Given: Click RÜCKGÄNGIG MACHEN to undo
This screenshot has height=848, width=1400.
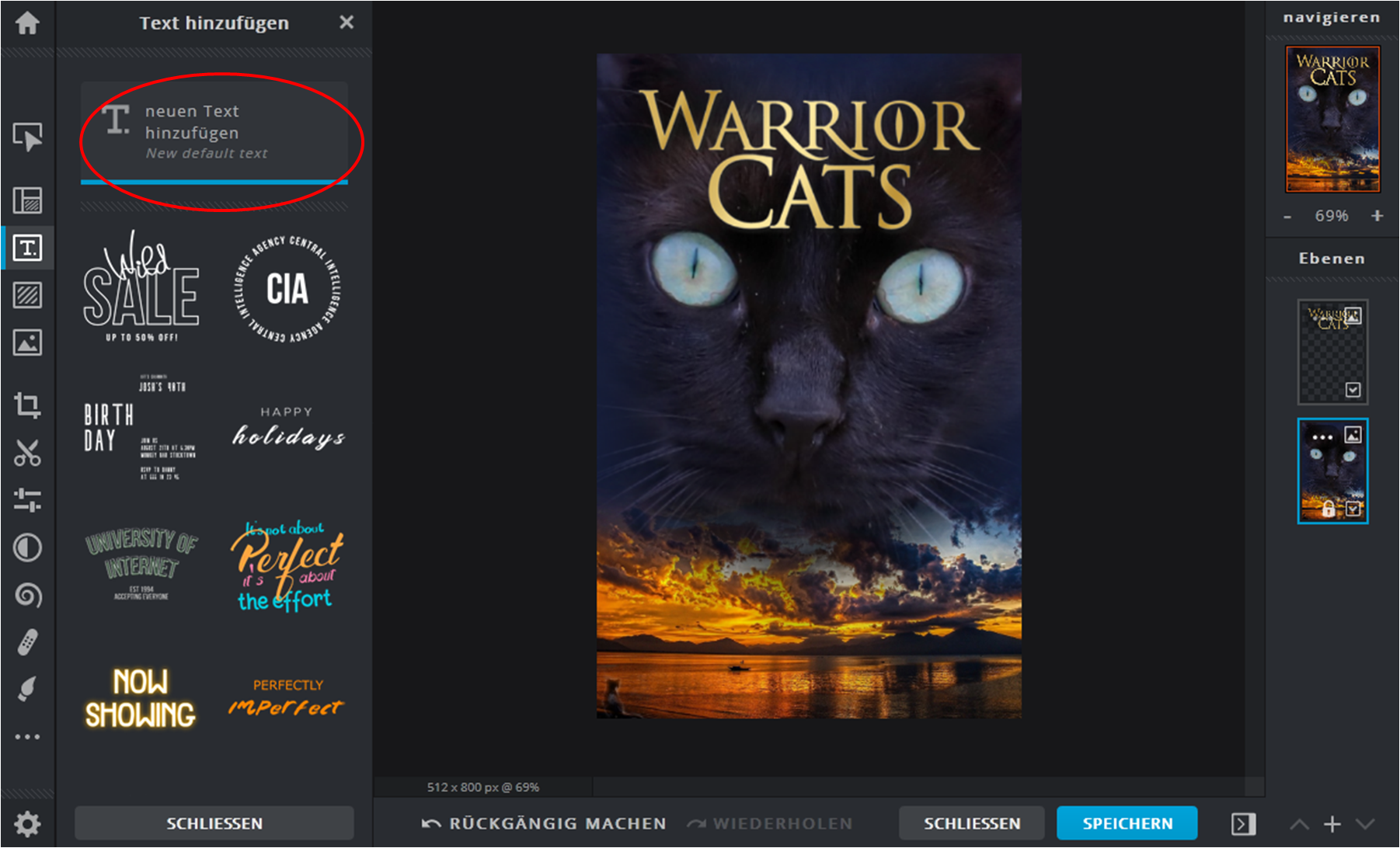Looking at the screenshot, I should 544,823.
